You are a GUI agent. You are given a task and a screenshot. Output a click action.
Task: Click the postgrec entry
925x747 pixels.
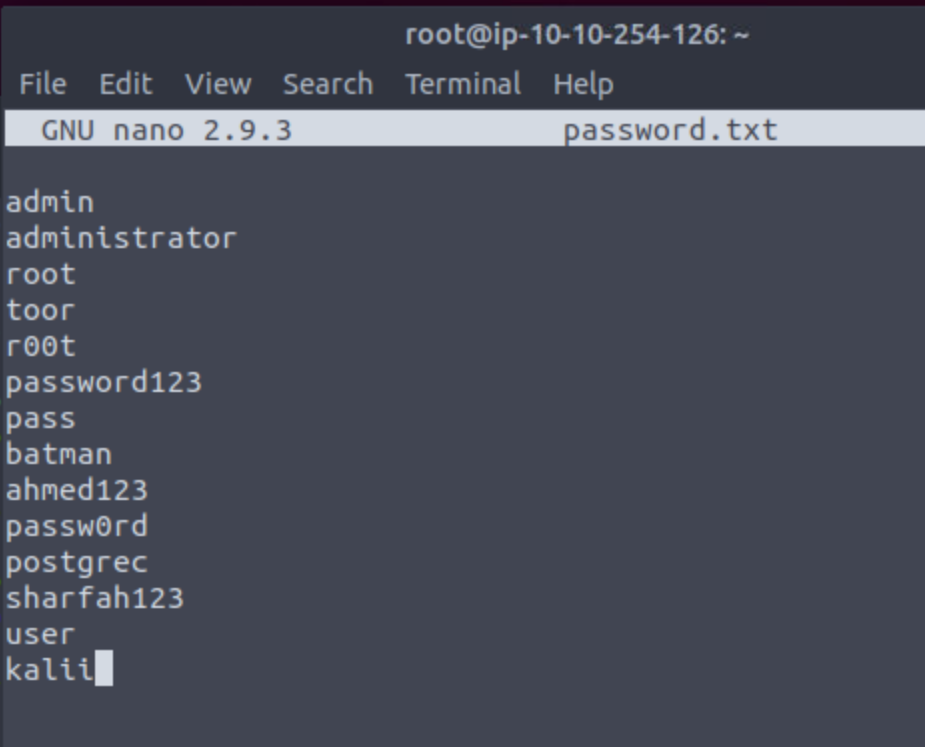[x=77, y=563]
